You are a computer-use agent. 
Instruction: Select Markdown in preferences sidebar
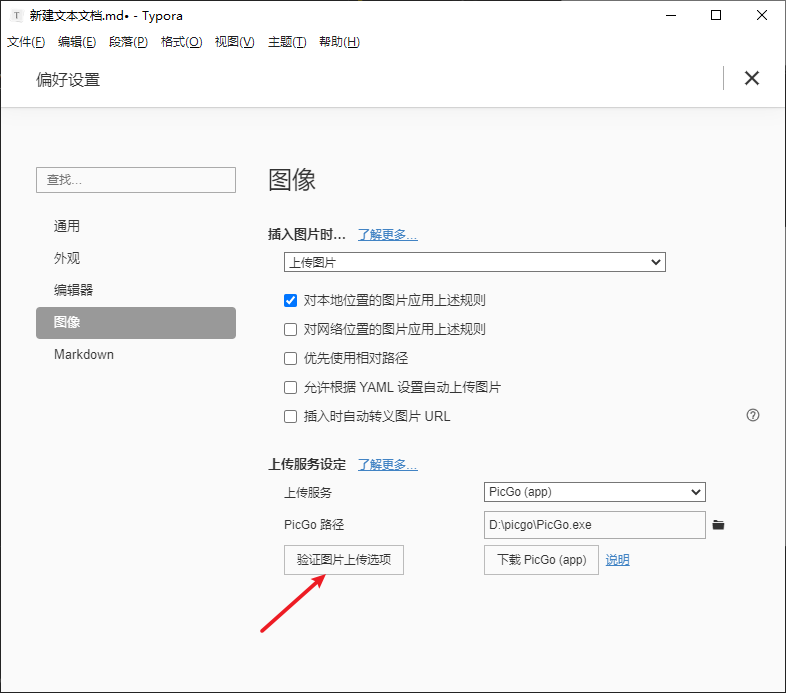click(x=136, y=355)
